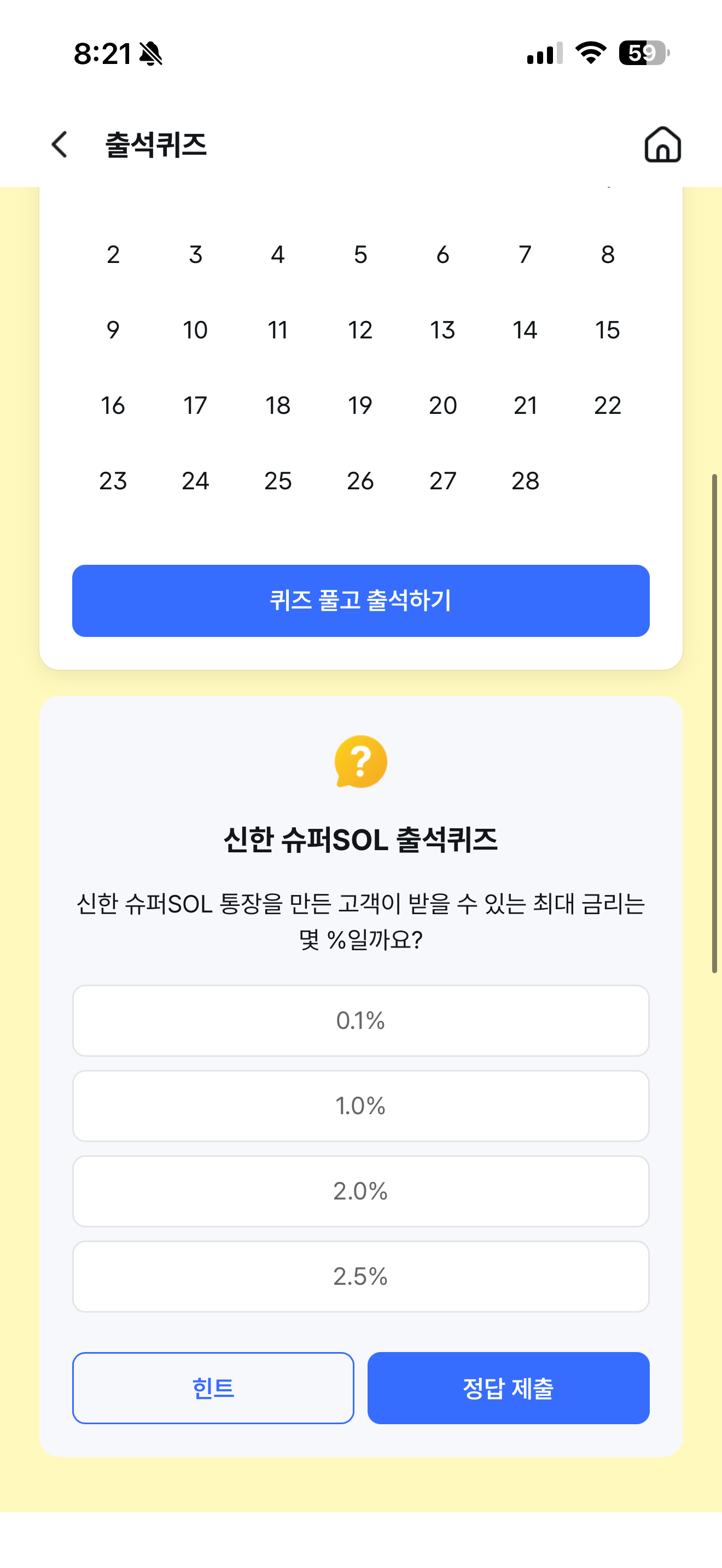The height and width of the screenshot is (1568, 722).
Task: Open home via the house icon
Action: coord(662,145)
